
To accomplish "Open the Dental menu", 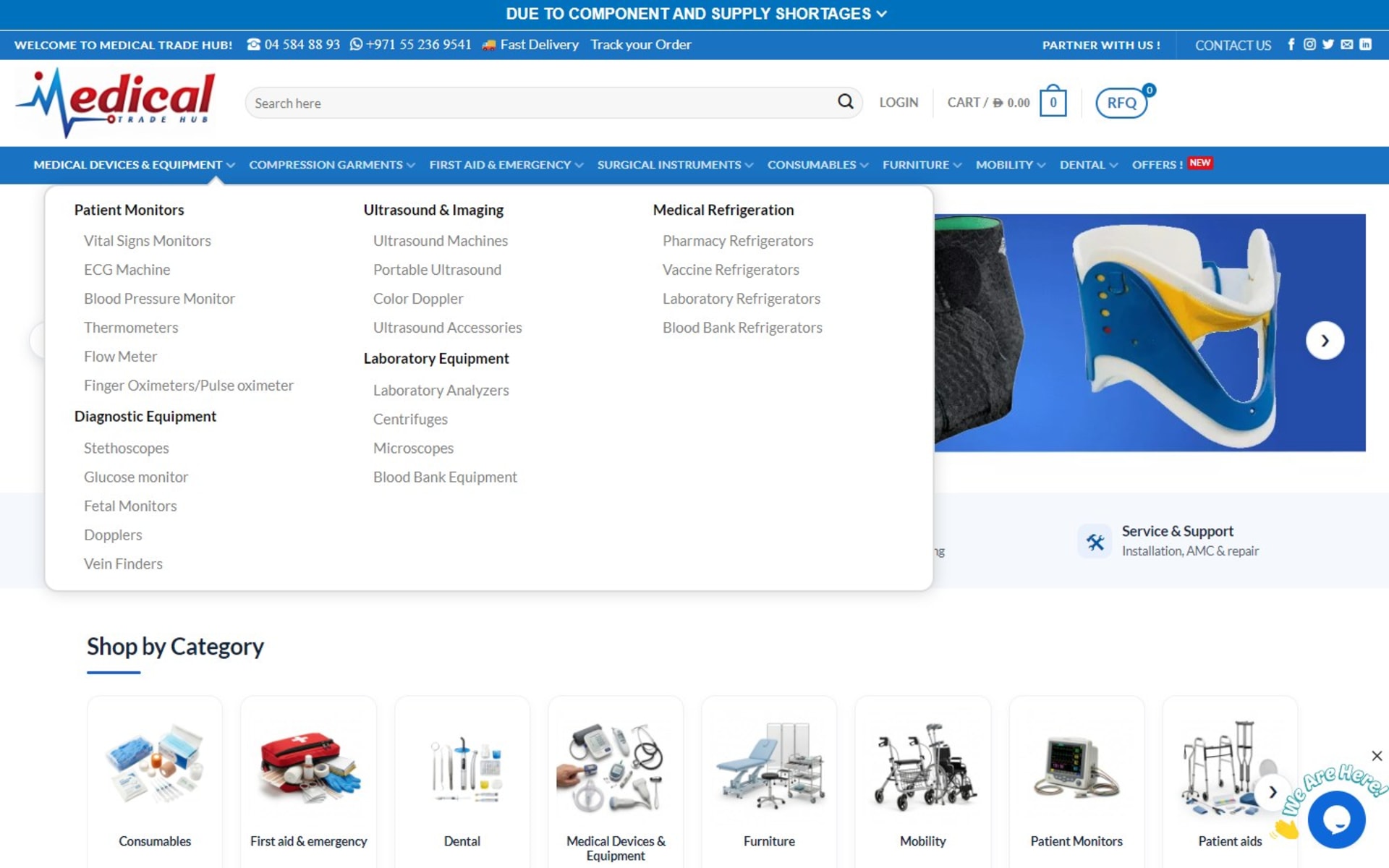I will coord(1088,165).
